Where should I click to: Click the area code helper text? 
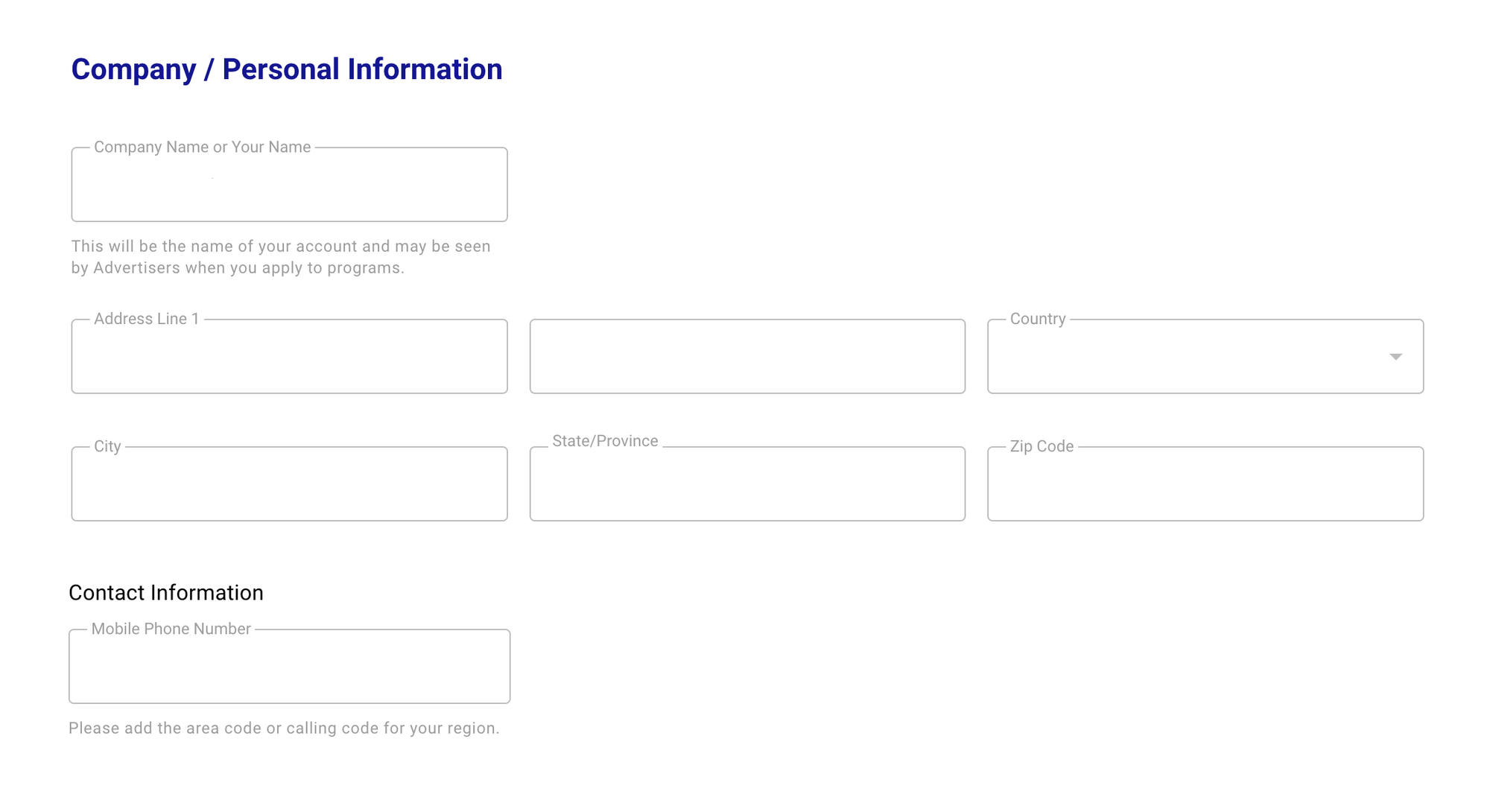284,728
